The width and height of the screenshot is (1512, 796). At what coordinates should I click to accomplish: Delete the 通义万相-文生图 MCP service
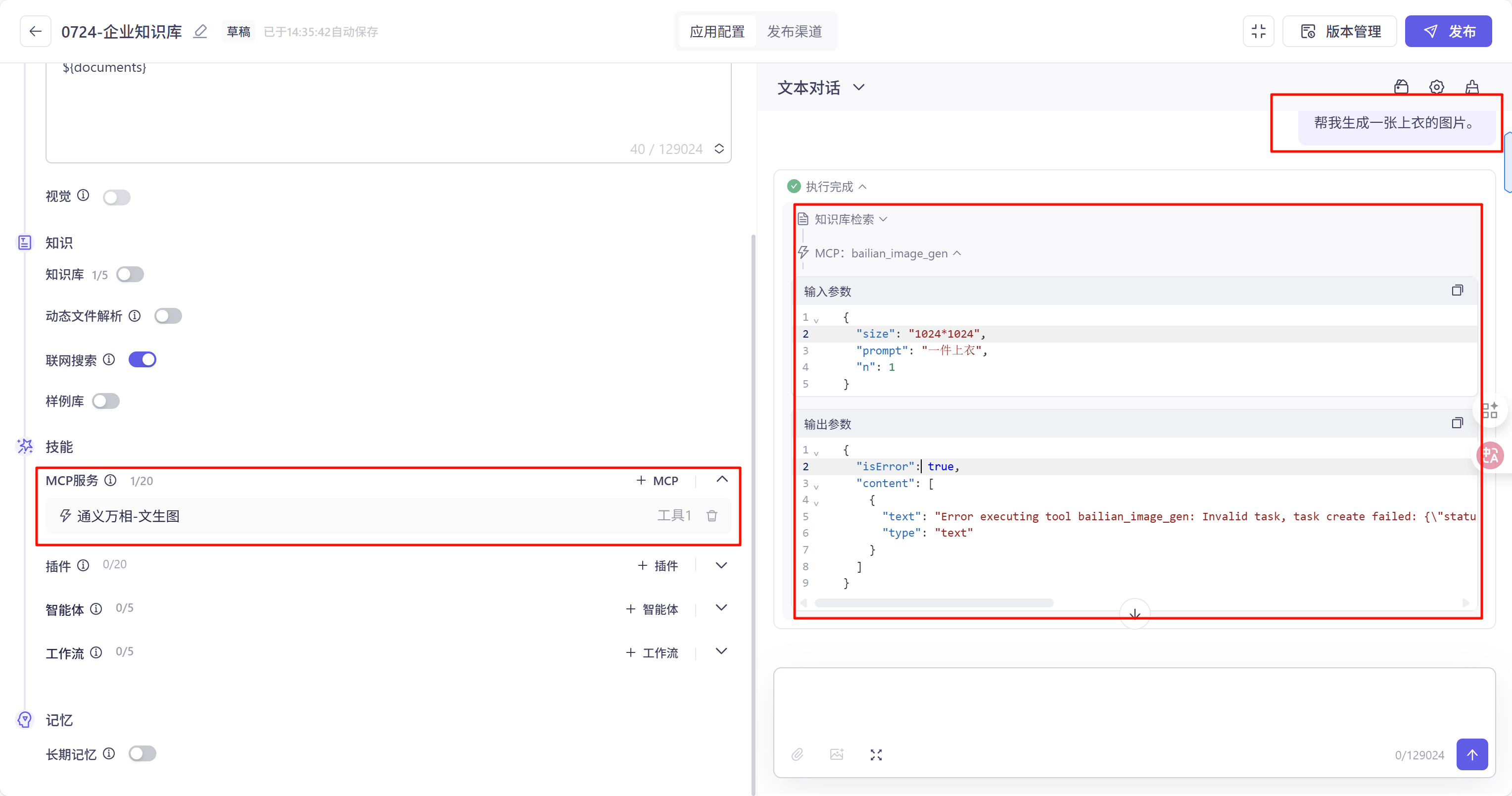coord(711,516)
